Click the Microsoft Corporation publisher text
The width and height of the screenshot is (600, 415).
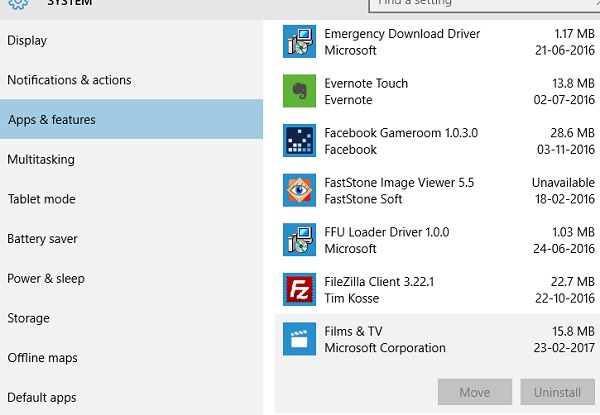click(x=385, y=348)
